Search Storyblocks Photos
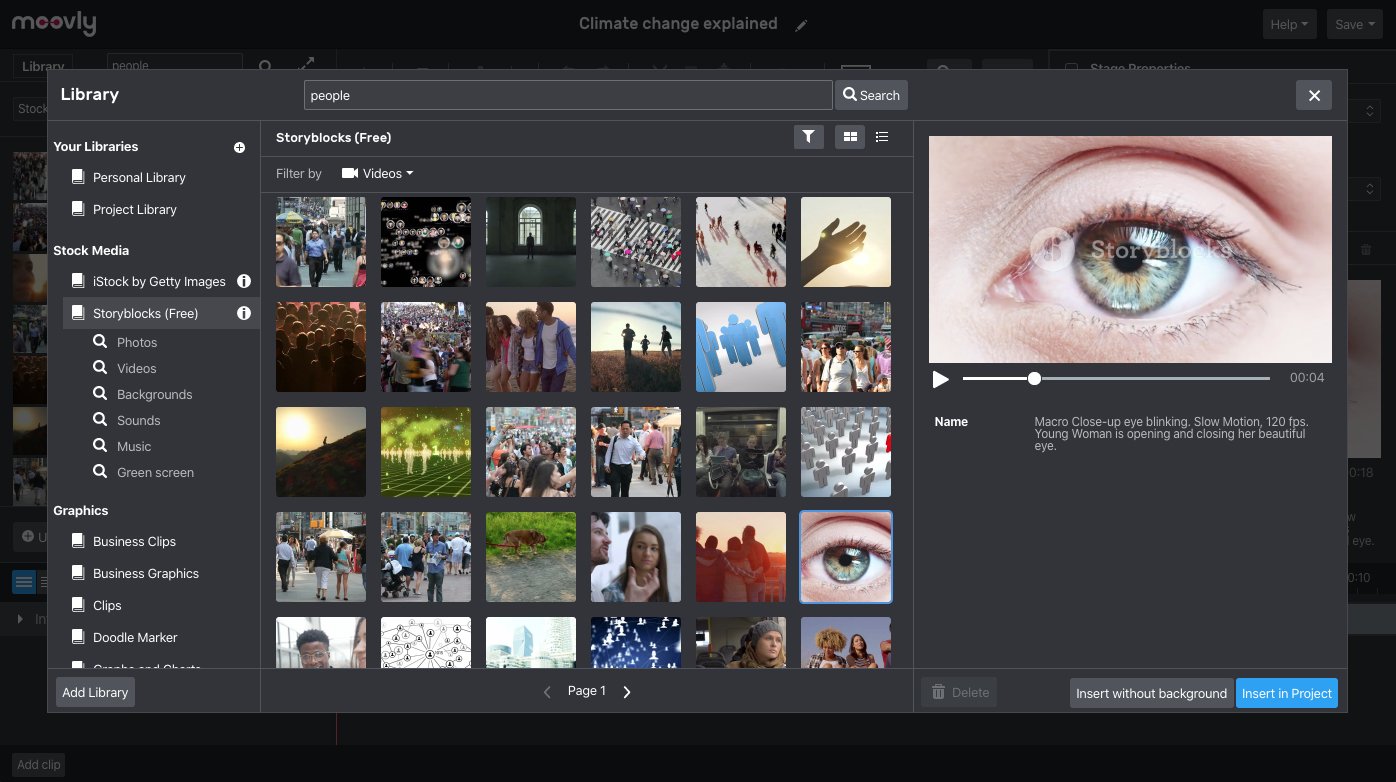The height and width of the screenshot is (782, 1396). [x=136, y=342]
